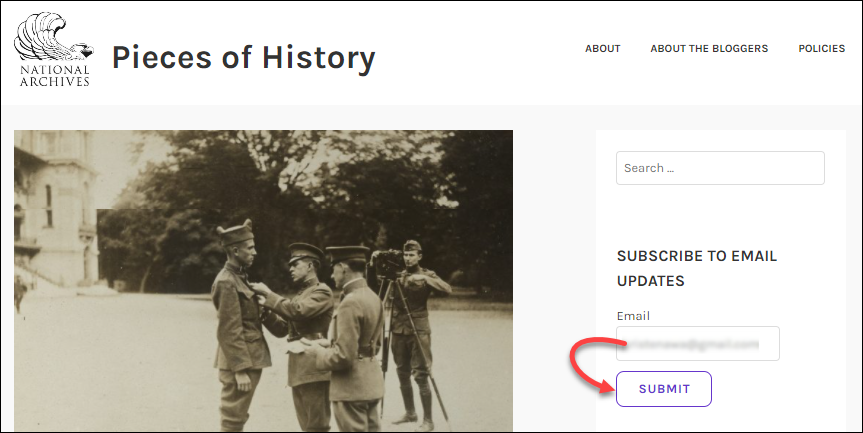This screenshot has width=863, height=433.
Task: Open the POLICIES menu link
Action: pyautogui.click(x=822, y=48)
